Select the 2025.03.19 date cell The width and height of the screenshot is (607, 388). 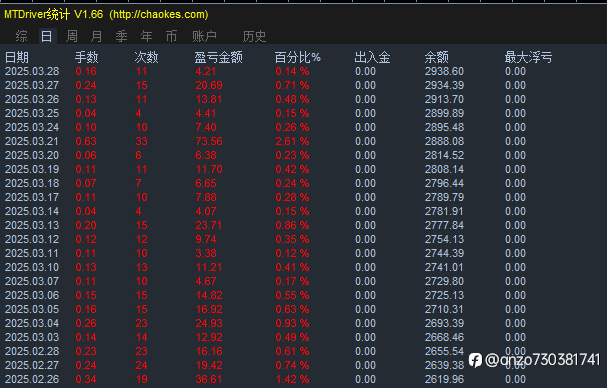tap(32, 169)
